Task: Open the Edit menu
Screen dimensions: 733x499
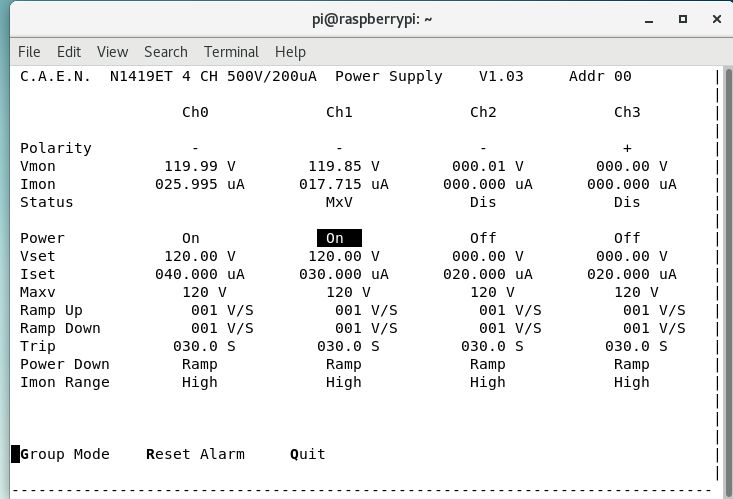Action: (69, 51)
